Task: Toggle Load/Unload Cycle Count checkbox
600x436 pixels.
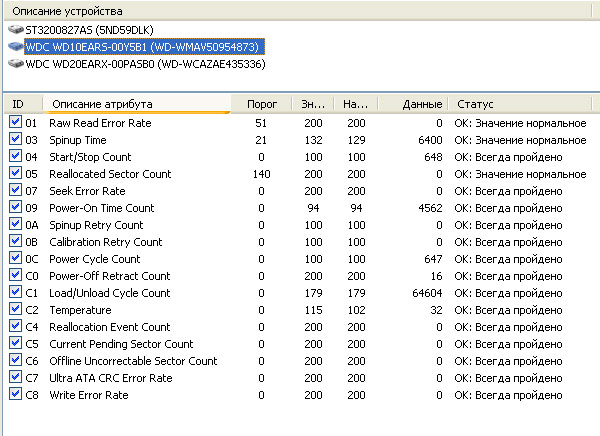Action: 15,292
